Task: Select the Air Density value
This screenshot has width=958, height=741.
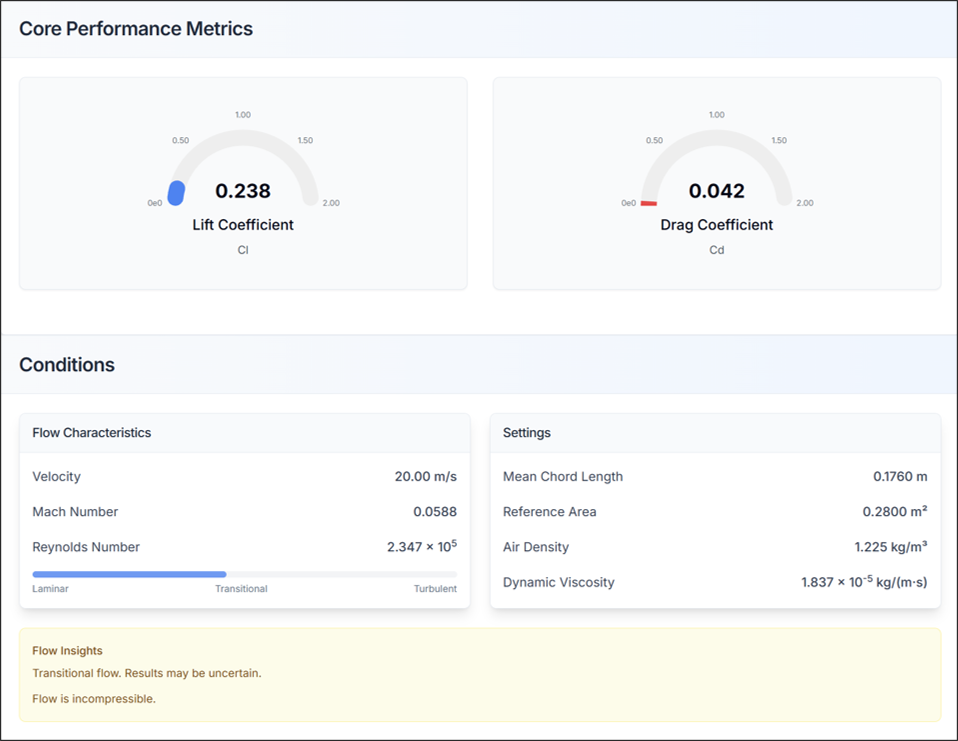Action: [x=888, y=547]
